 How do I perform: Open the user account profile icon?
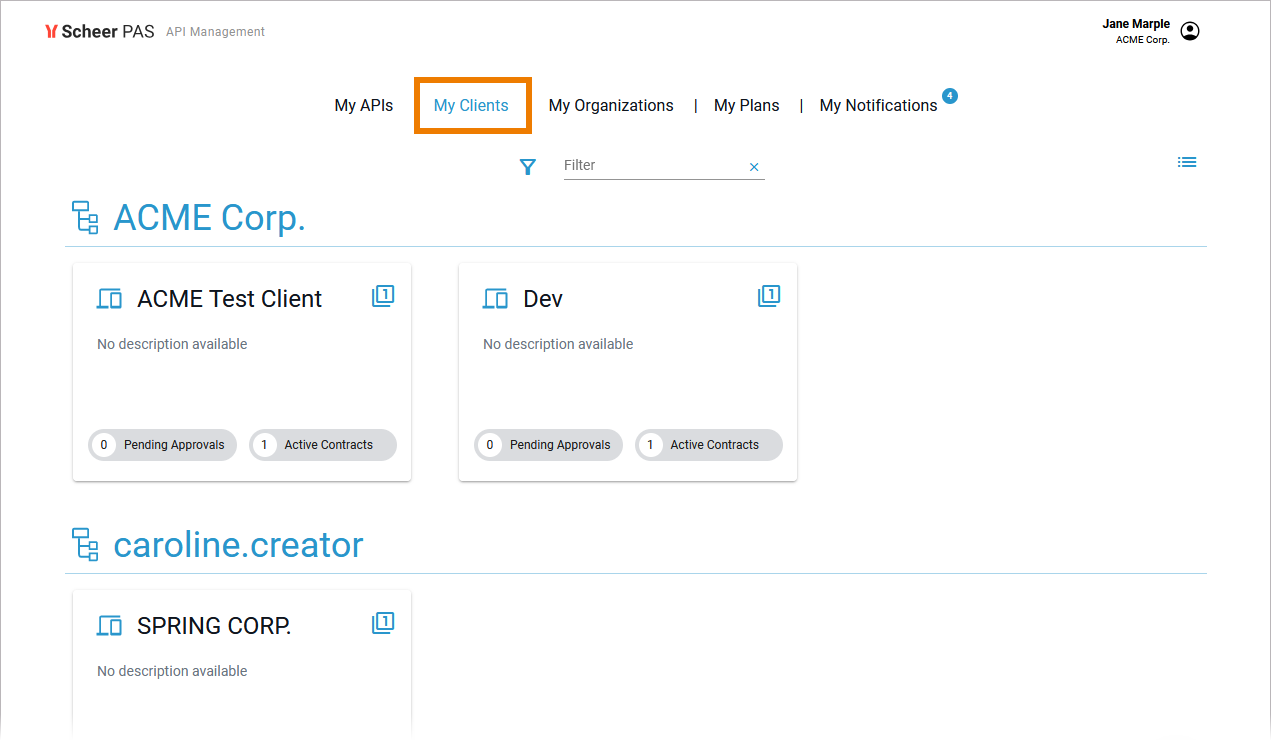click(x=1189, y=31)
